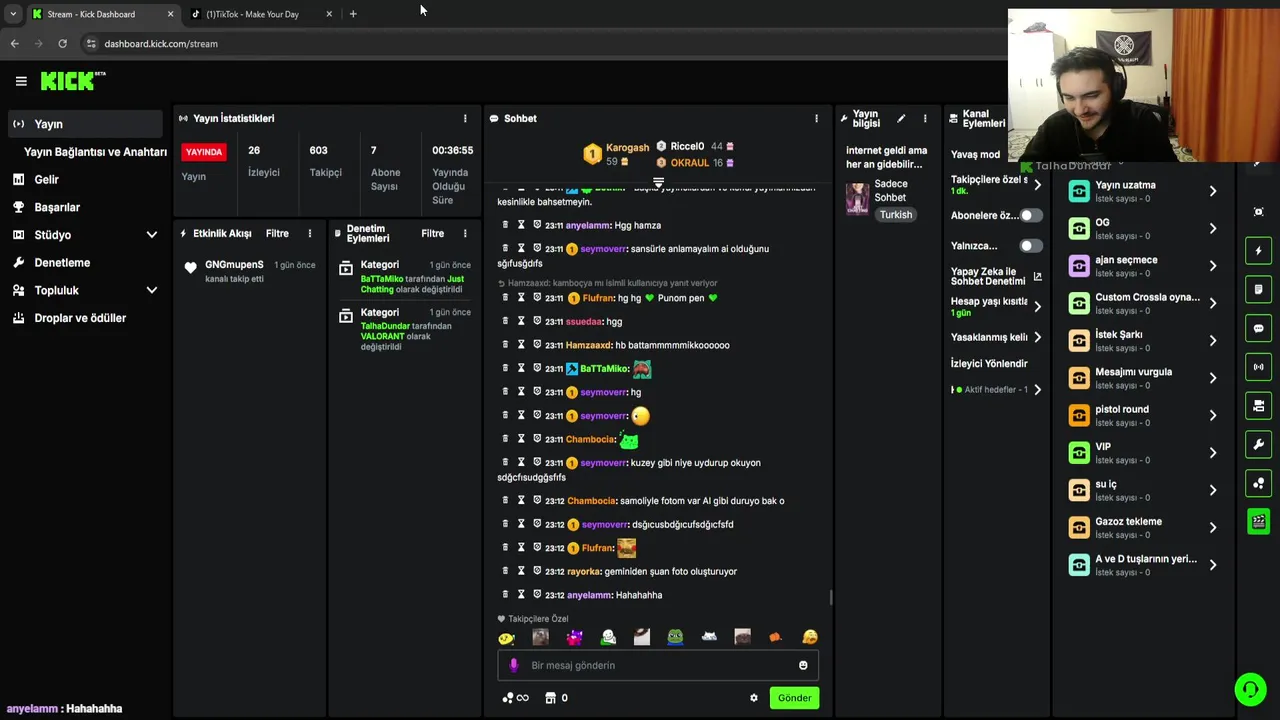The height and width of the screenshot is (720, 1280).
Task: Open Yayın Bağlantısı ve Anahtarı page
Action: [x=95, y=152]
